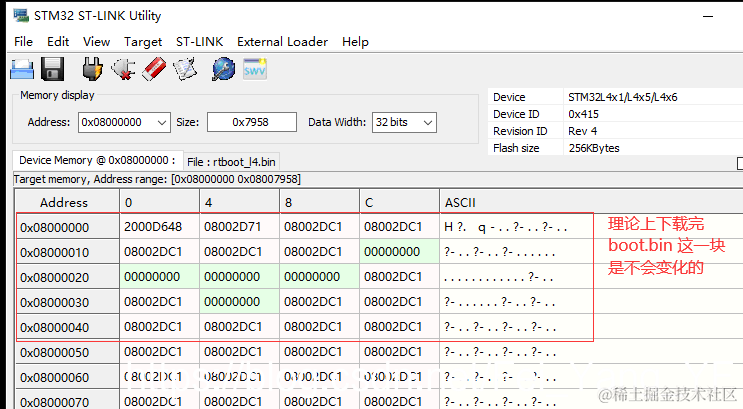Open the File menu
The height and width of the screenshot is (409, 743).
24,42
